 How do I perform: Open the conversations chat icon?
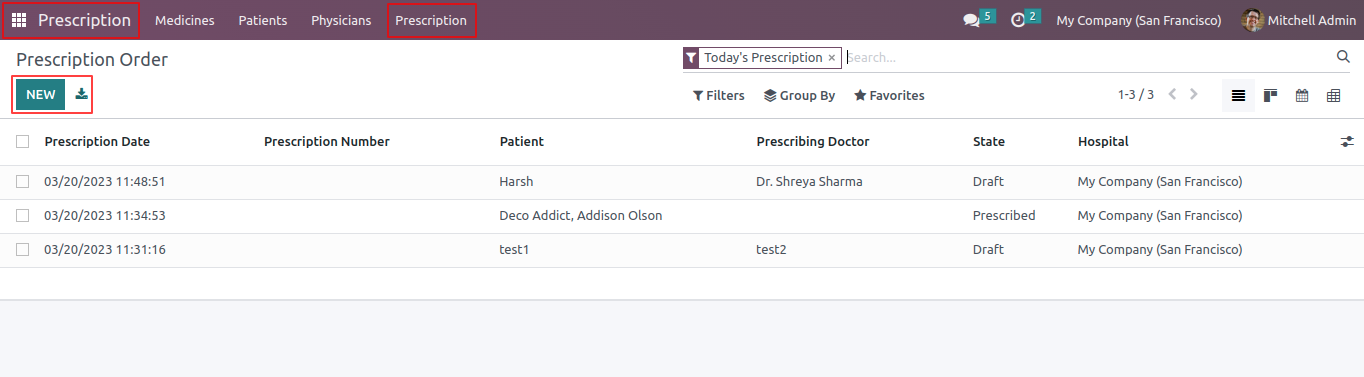(x=971, y=20)
